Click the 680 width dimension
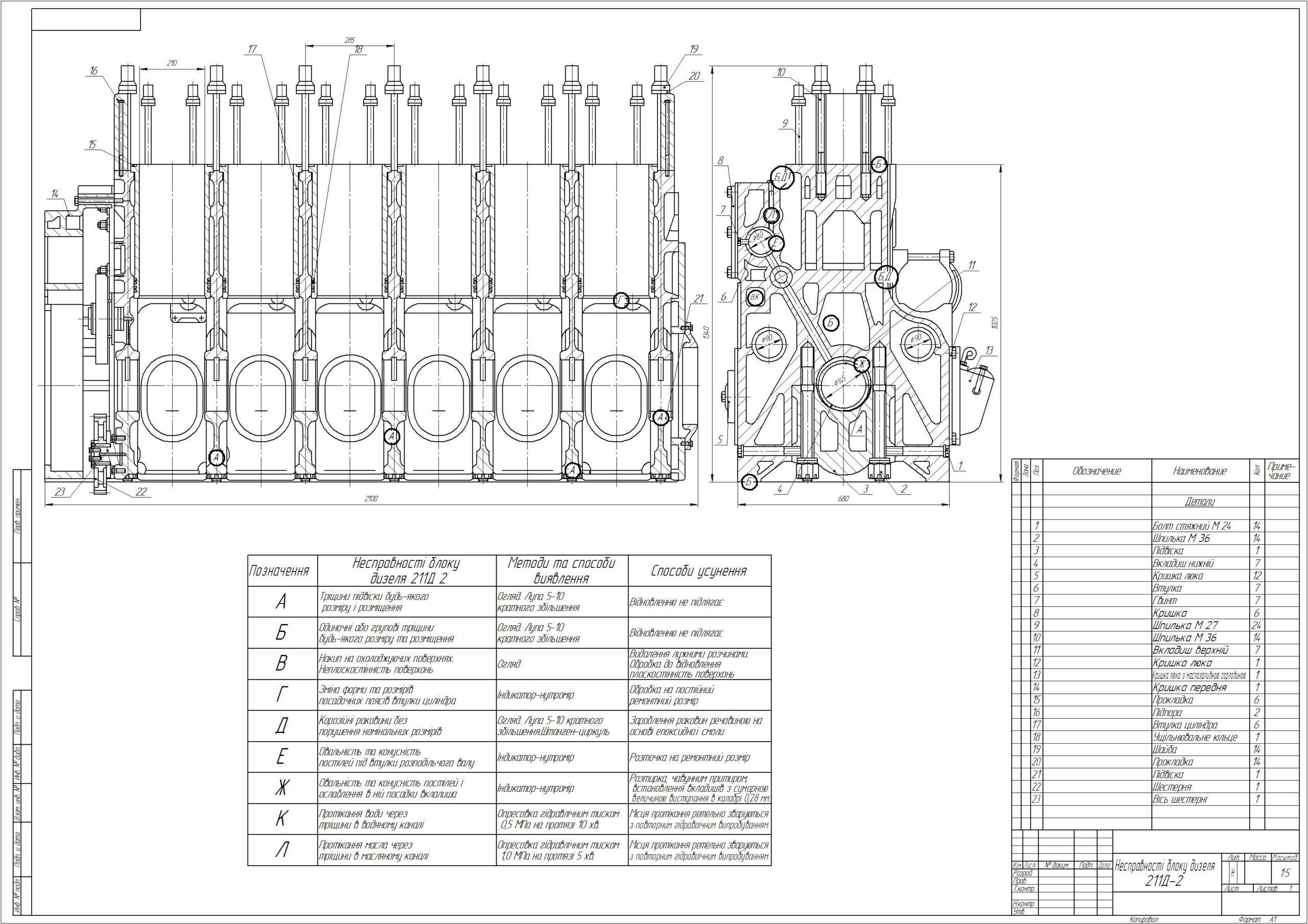Viewport: 1308px width, 924px height. coord(844,499)
